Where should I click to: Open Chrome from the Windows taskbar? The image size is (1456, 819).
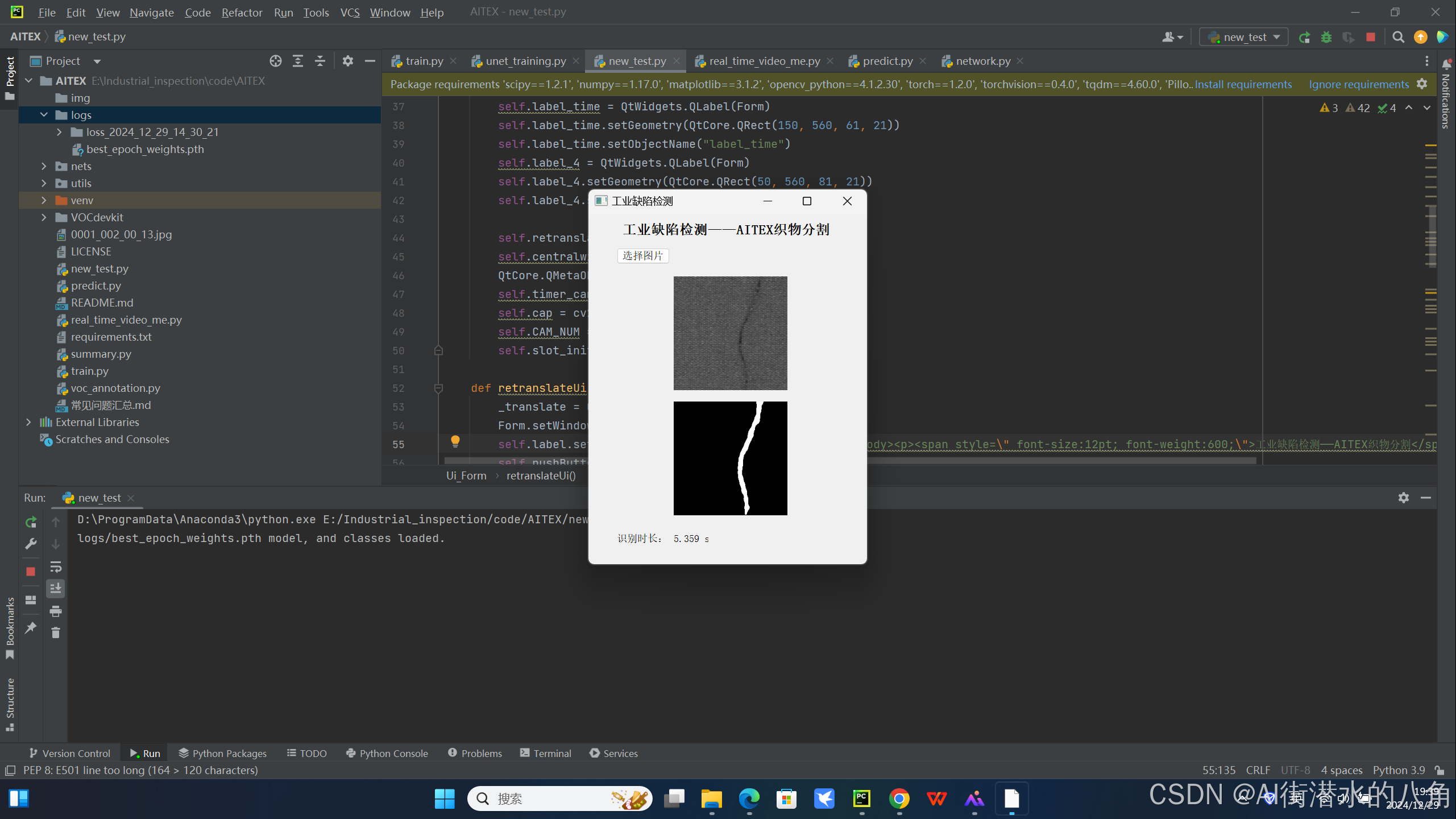point(899,799)
